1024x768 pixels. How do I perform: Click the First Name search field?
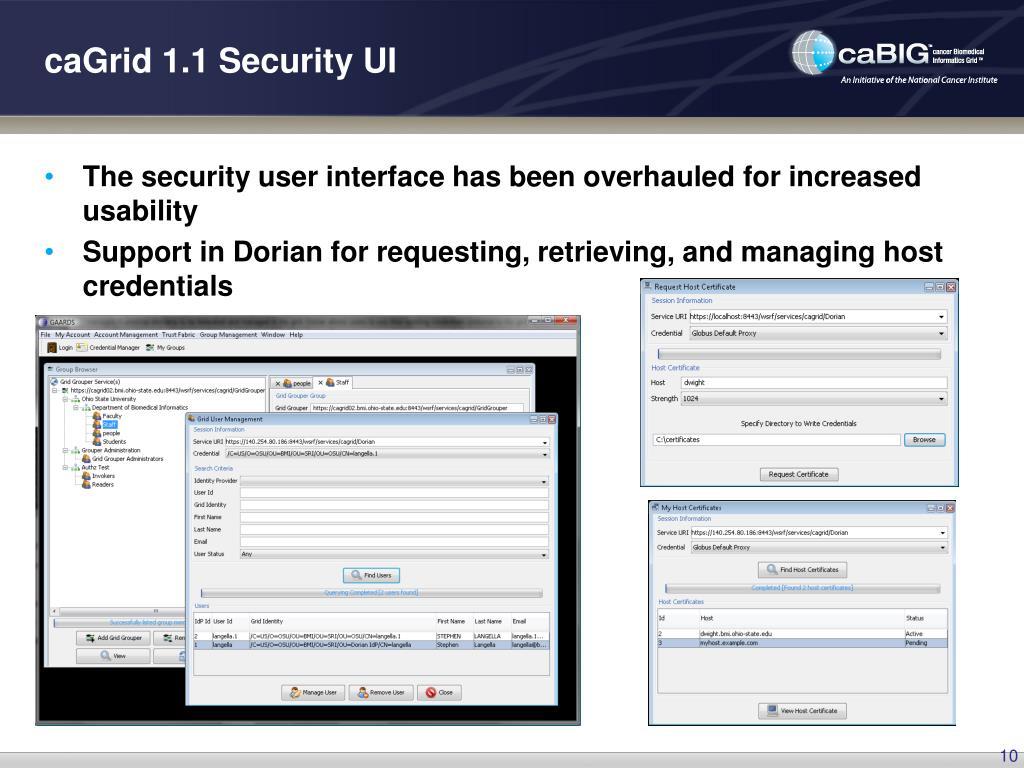[x=394, y=517]
